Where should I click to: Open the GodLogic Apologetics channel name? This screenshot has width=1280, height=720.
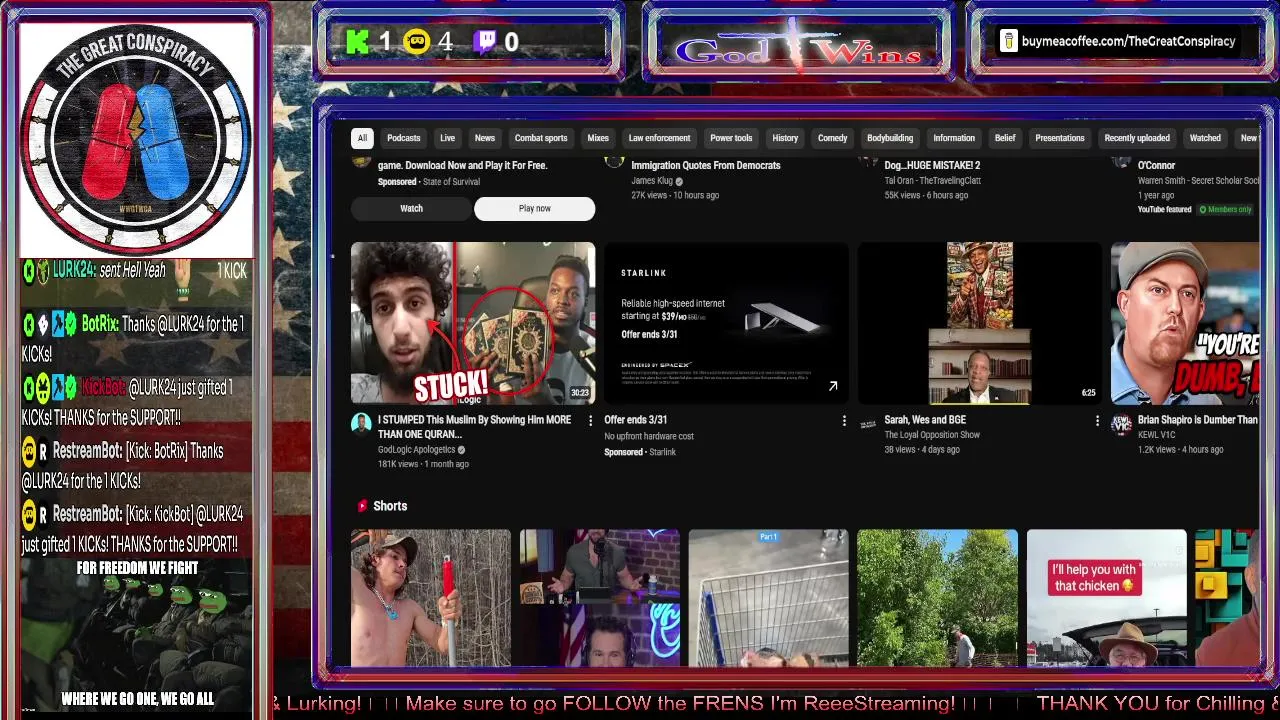(x=416, y=450)
